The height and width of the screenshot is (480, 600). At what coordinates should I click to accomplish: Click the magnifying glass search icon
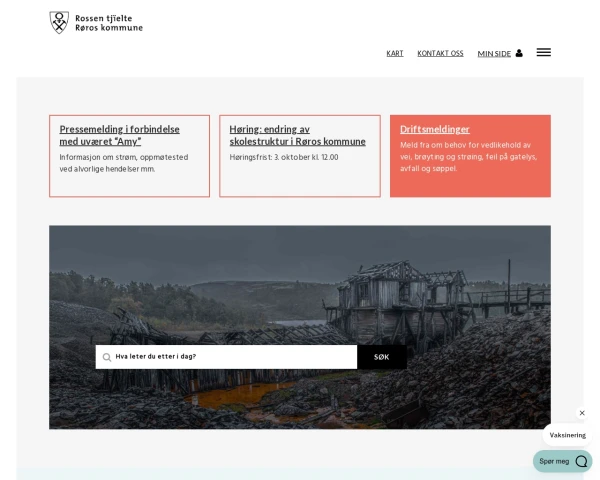(107, 357)
